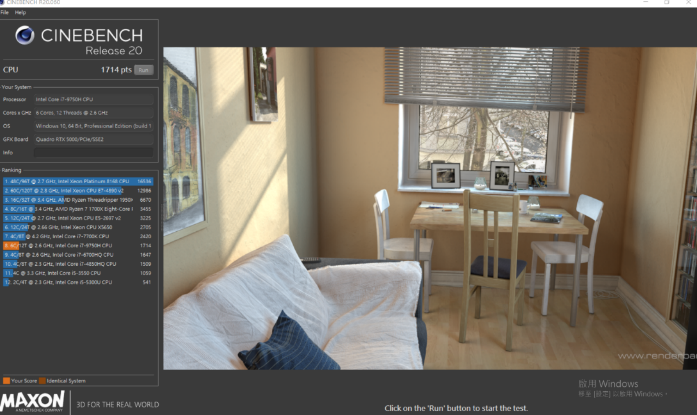Viewport: 697px width, 415px height.
Task: Select the Core i5-5300U ranking row
Action: [78, 281]
